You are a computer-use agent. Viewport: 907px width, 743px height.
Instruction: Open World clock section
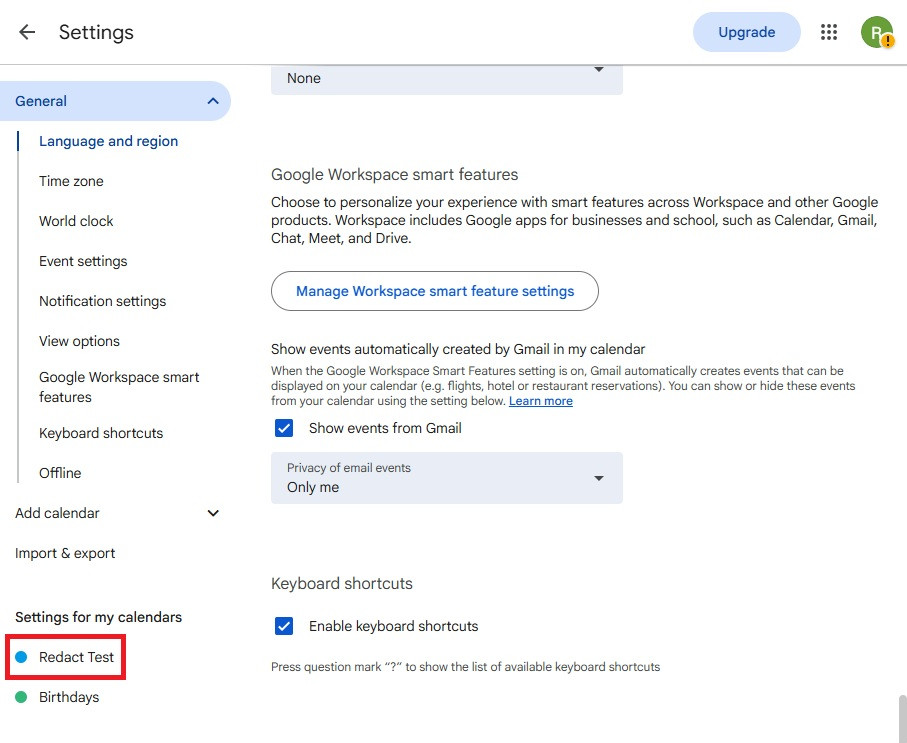76,221
